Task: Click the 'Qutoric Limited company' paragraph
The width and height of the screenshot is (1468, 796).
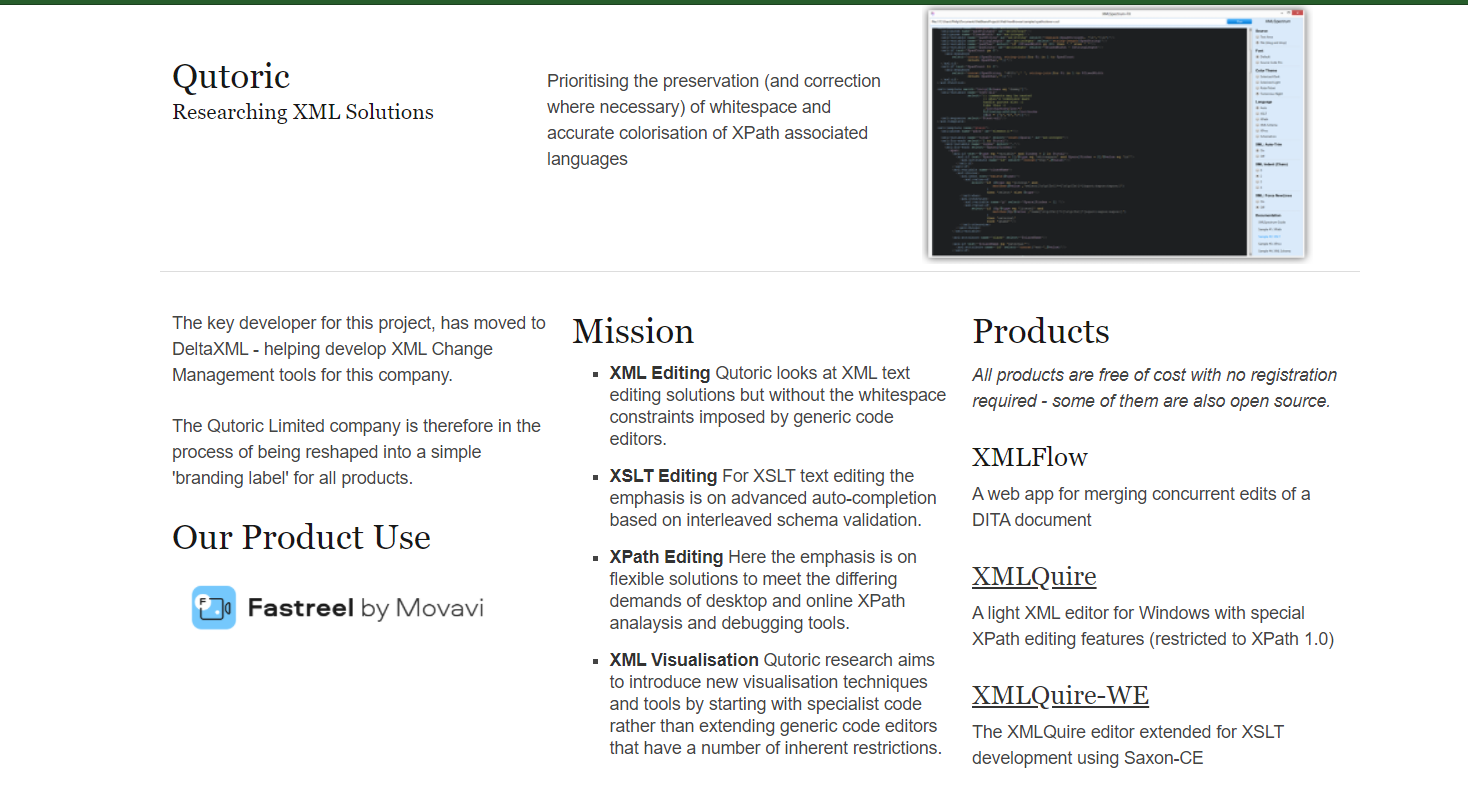Action: point(356,452)
